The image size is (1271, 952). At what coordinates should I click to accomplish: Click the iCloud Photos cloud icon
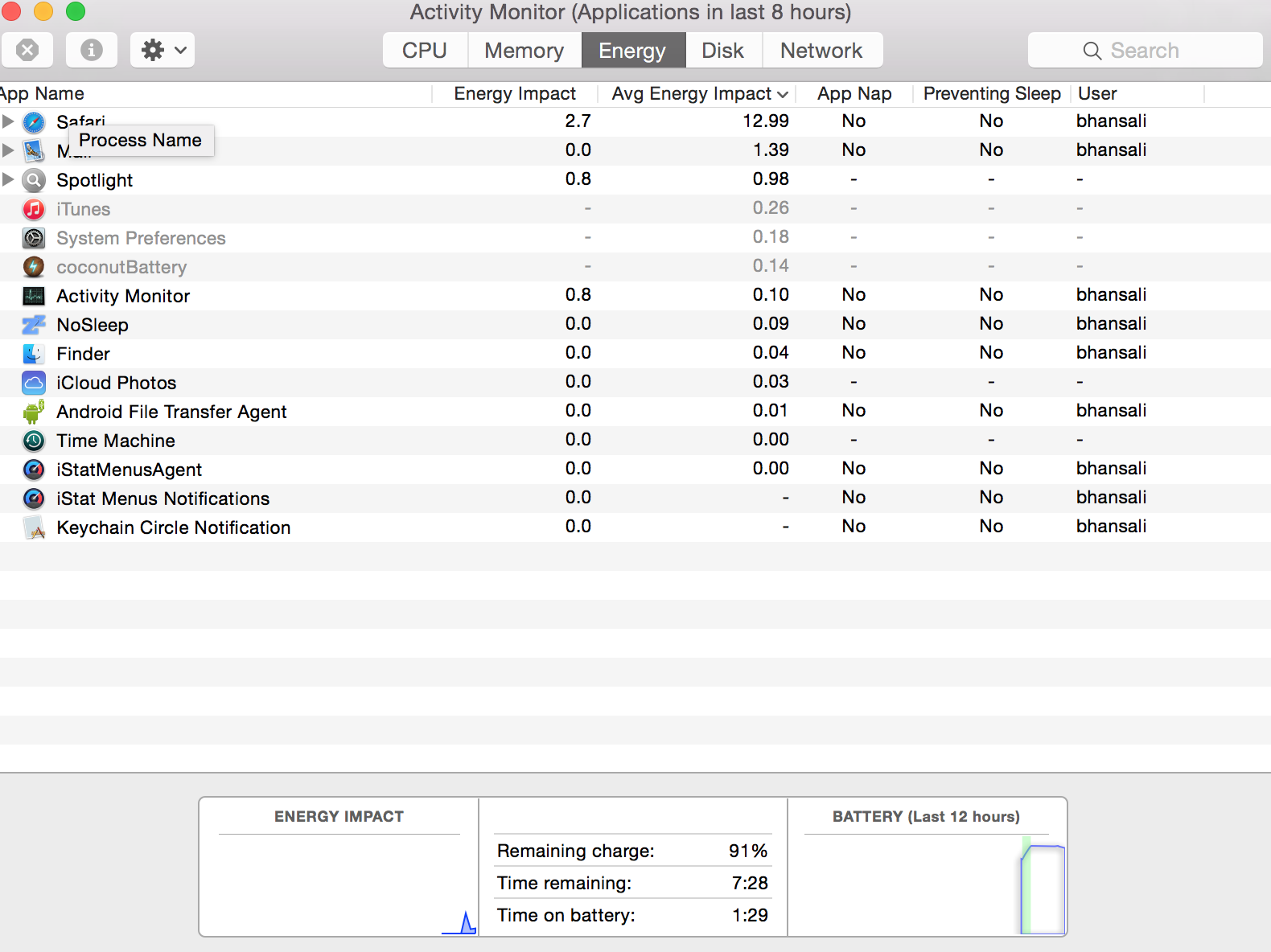click(x=34, y=383)
